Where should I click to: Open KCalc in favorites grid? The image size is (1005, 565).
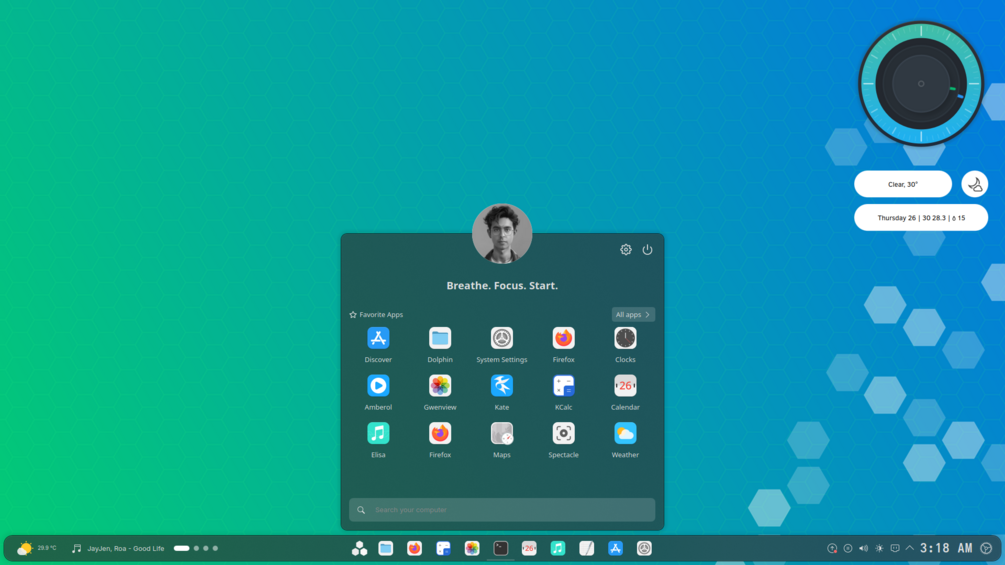pyautogui.click(x=563, y=392)
